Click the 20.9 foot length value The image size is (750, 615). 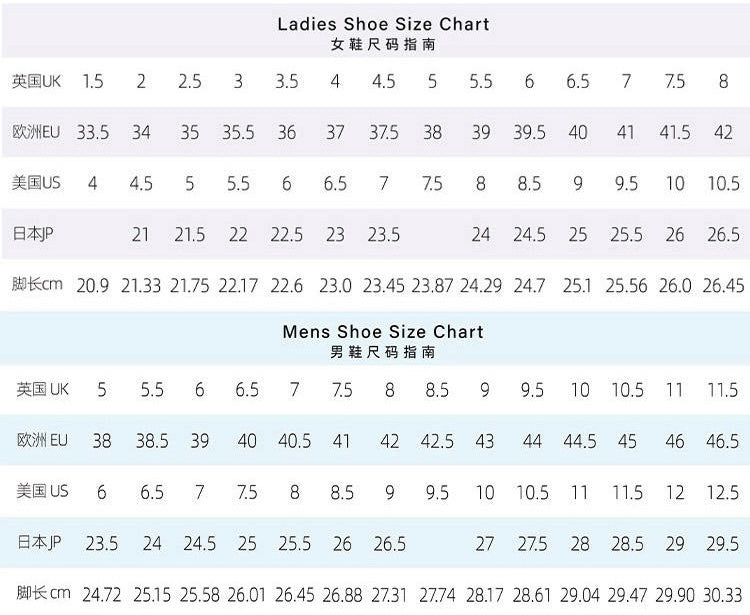[92, 286]
